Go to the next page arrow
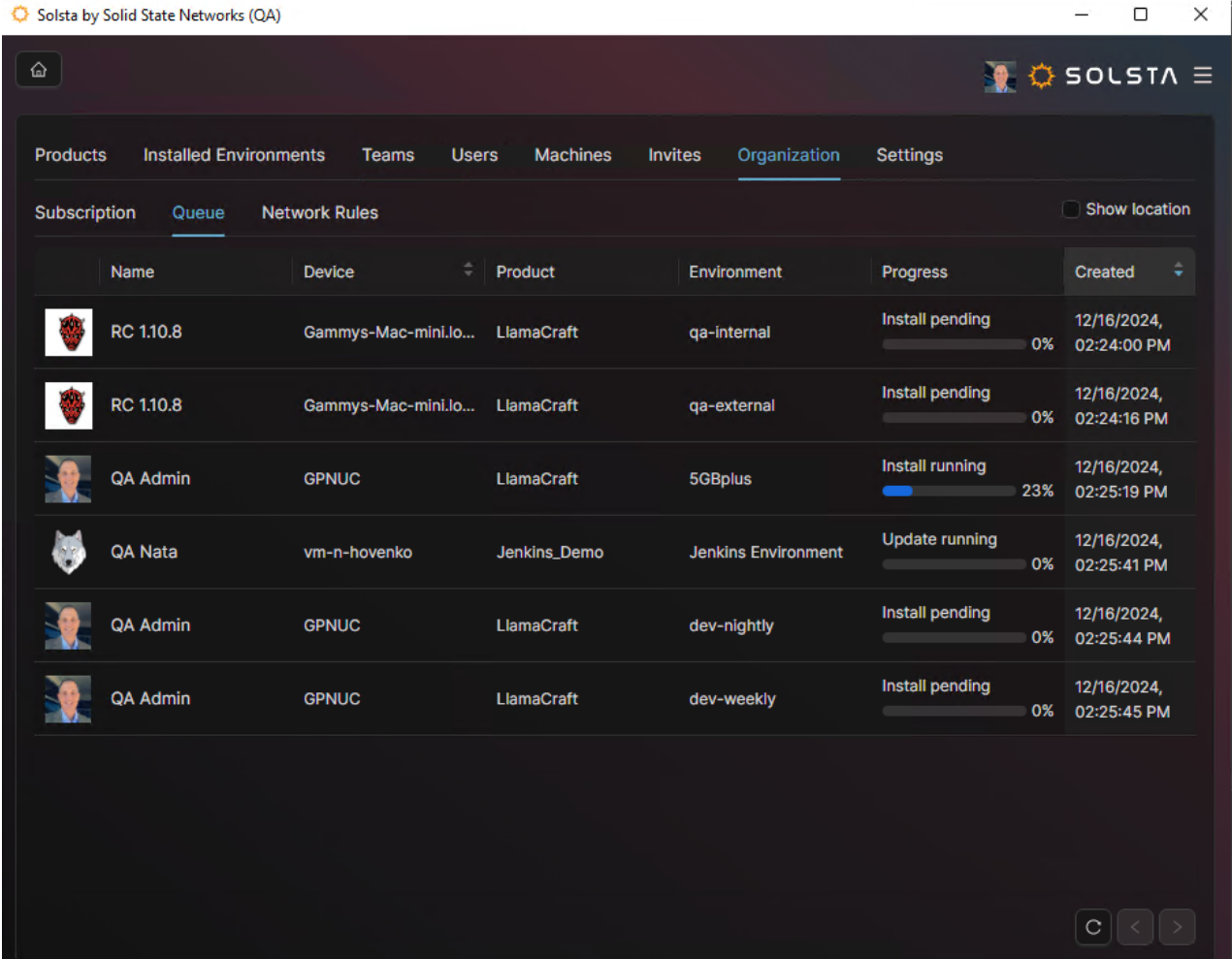 pos(1178,927)
